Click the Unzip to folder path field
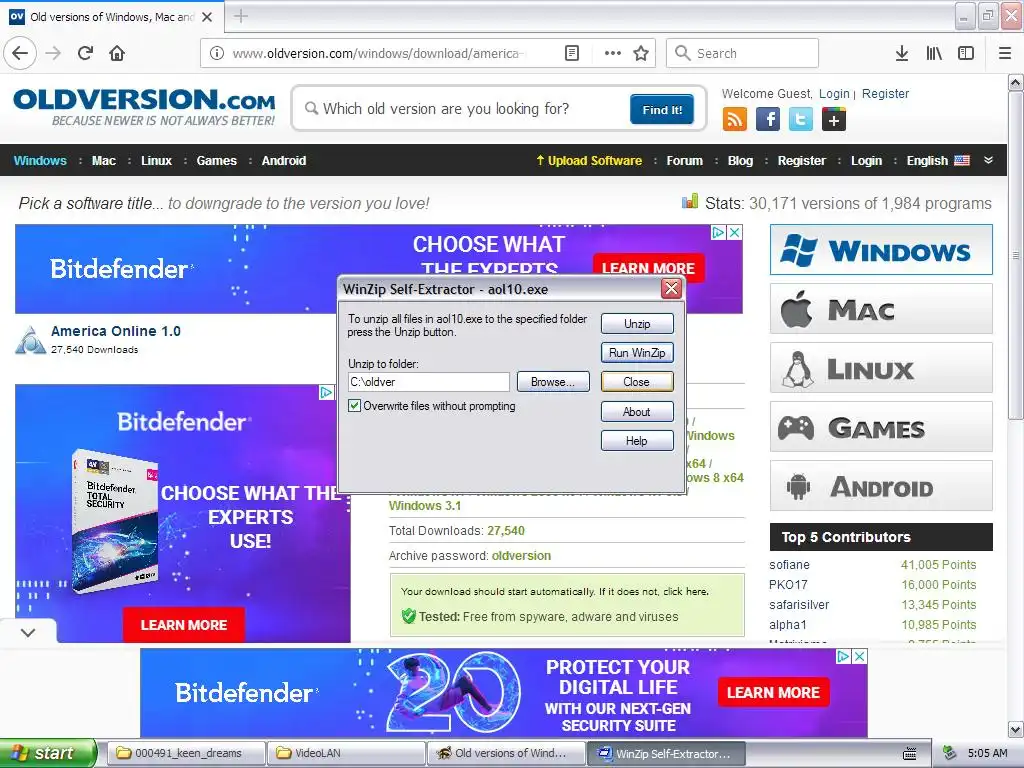 [428, 382]
